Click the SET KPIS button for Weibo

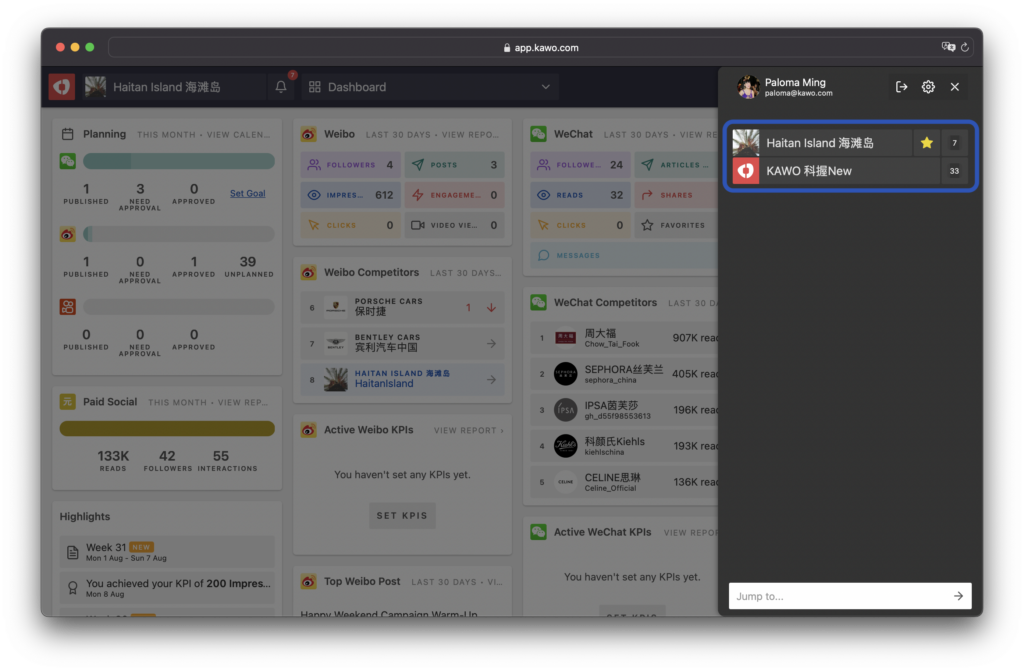tap(402, 516)
